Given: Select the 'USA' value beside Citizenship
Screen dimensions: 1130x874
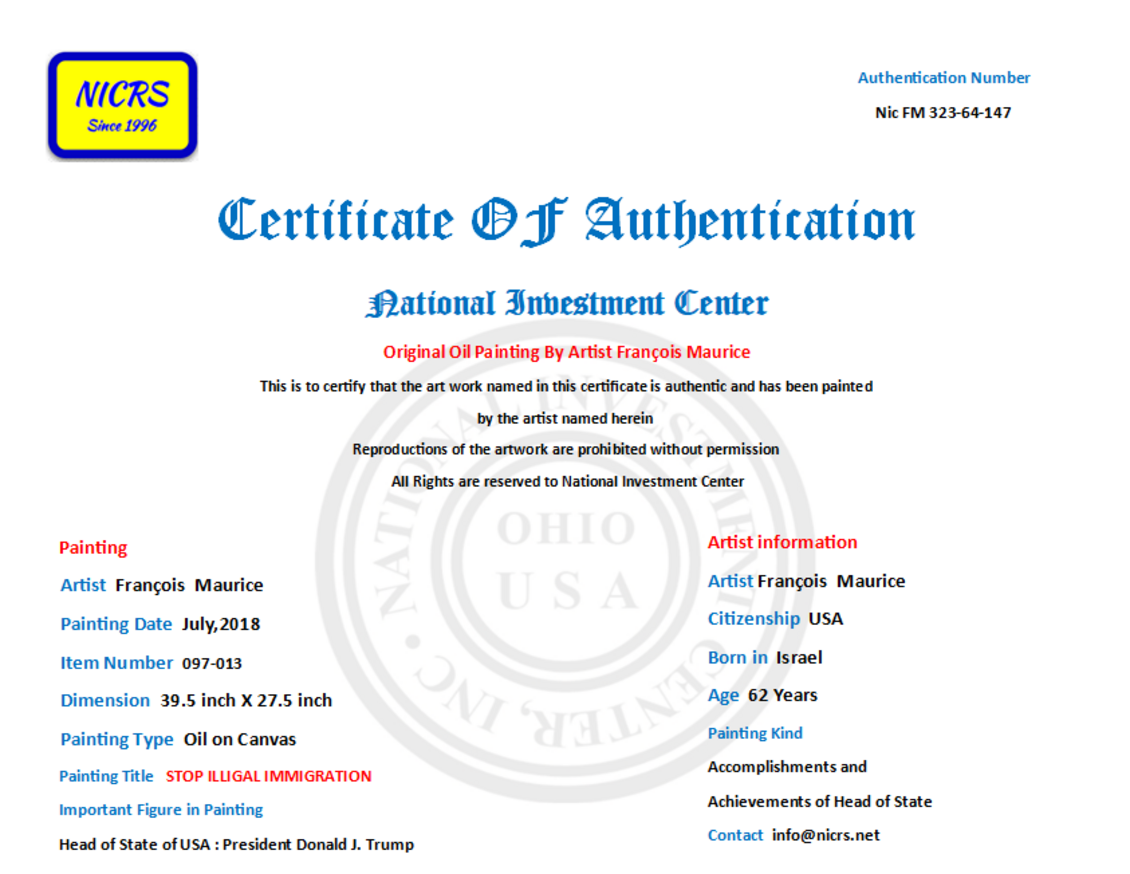Looking at the screenshot, I should click(x=826, y=619).
